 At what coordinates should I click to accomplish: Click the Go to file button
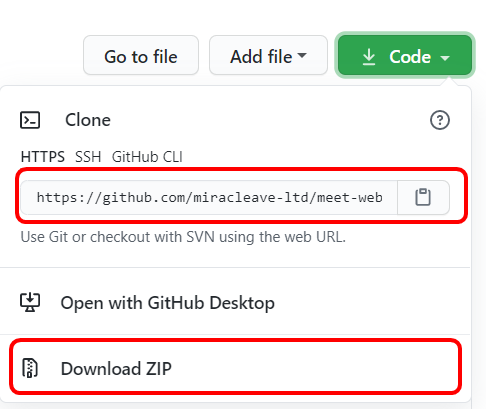coord(141,55)
